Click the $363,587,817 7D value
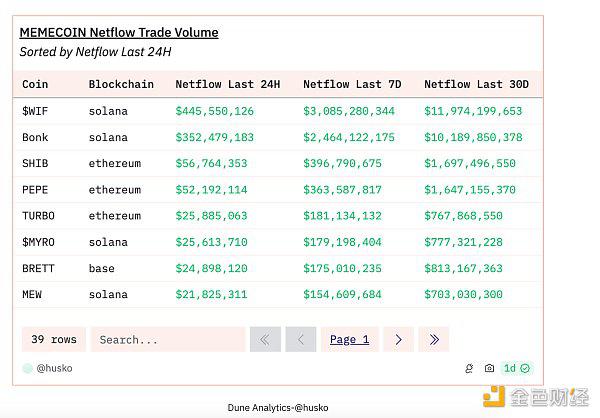 click(342, 189)
